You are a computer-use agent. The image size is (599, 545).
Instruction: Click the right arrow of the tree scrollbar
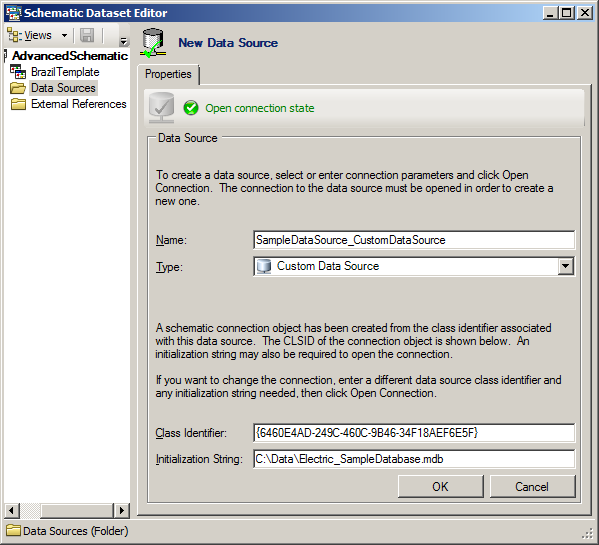[121, 510]
